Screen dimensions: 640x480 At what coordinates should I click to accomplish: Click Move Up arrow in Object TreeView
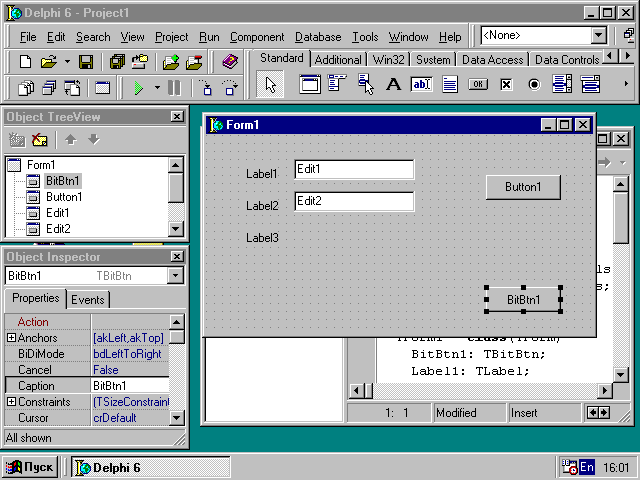71,140
